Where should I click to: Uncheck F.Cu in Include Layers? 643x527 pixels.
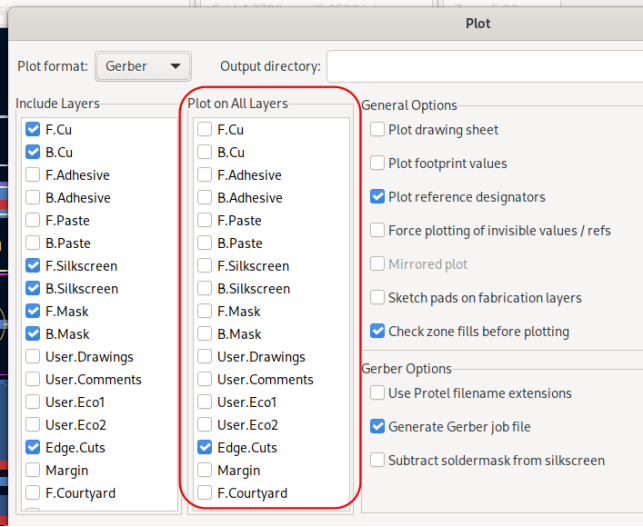(33, 129)
